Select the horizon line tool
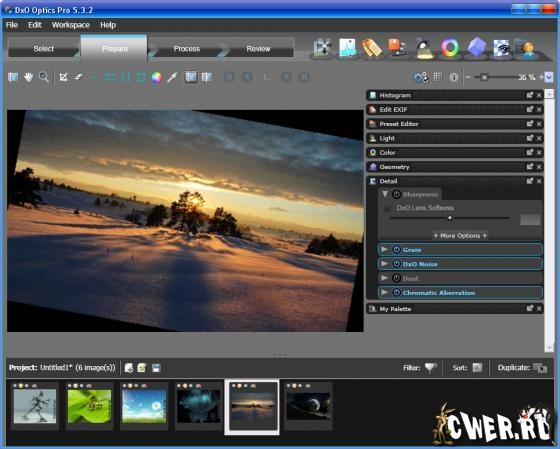This screenshot has width=560, height=449. click(95, 77)
